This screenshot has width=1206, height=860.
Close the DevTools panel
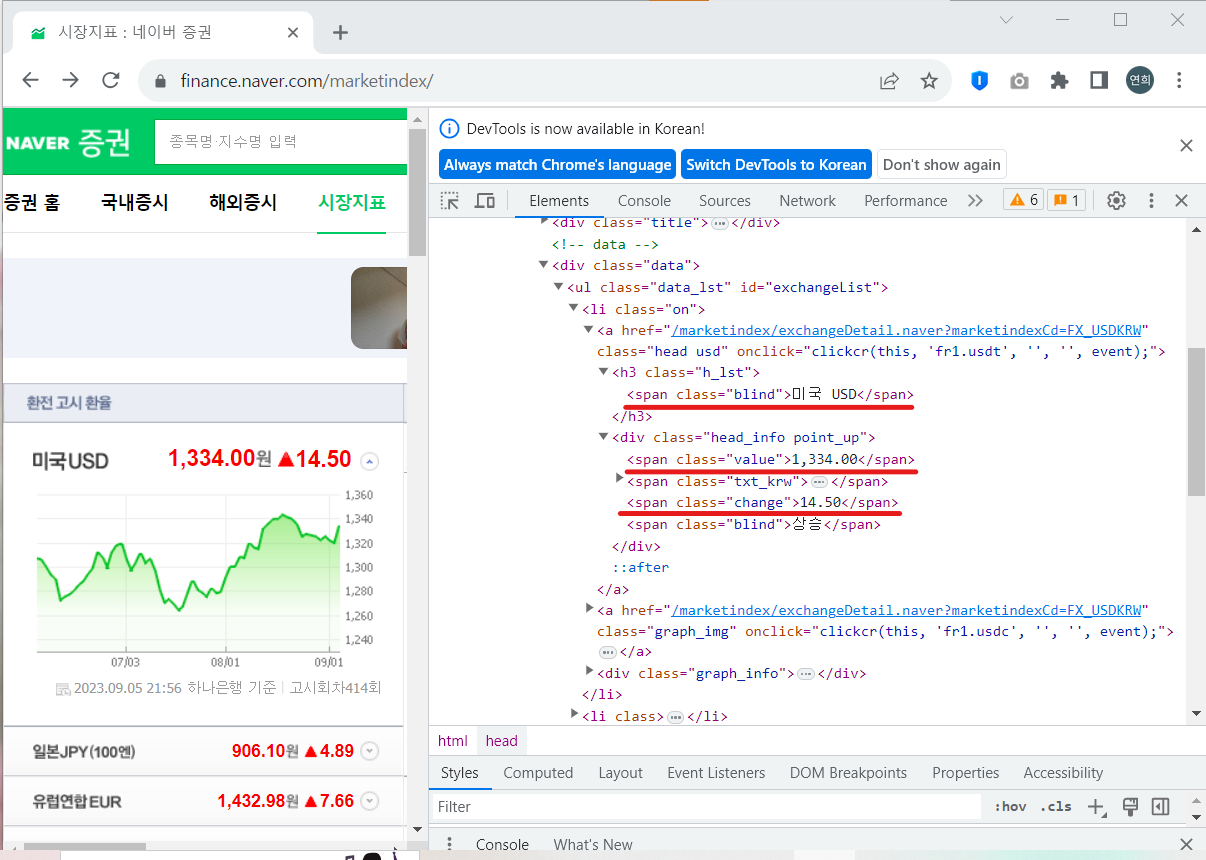point(1181,200)
